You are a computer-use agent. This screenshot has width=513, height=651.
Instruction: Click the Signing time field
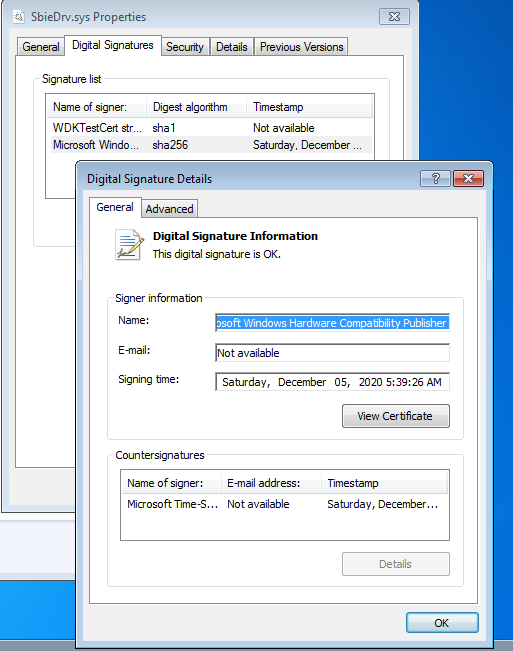[x=332, y=382]
